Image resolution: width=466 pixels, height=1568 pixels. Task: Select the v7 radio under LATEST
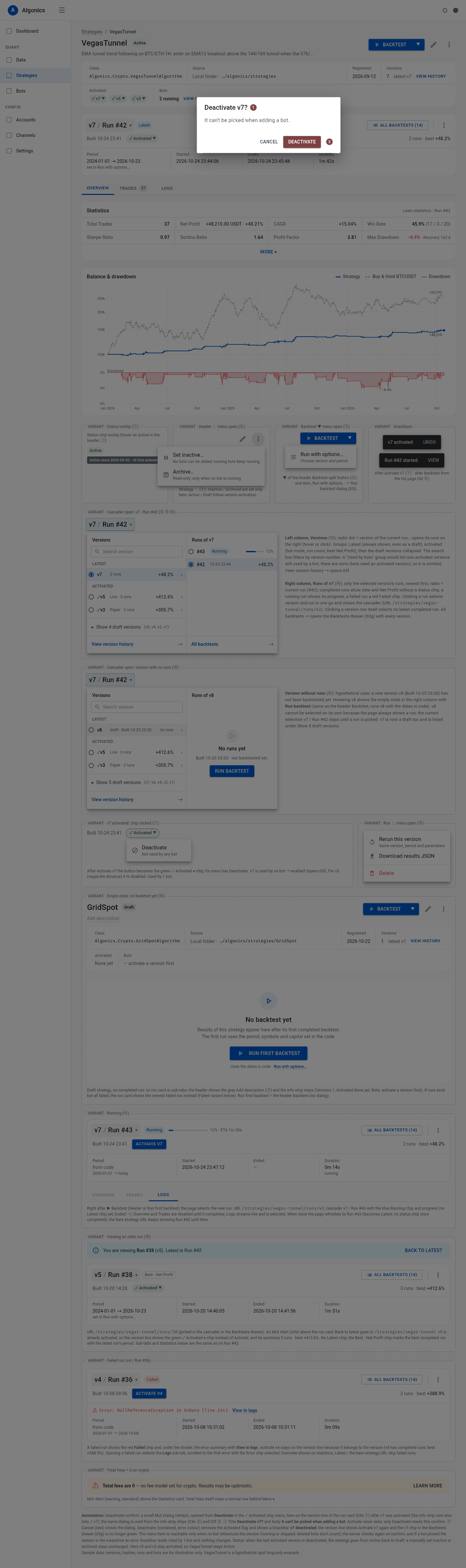91,575
